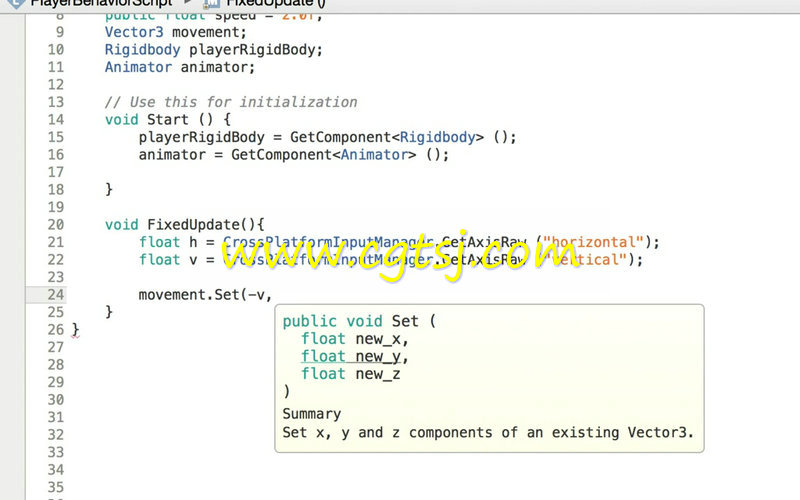
Task: Click tooltip text 'Set x, y and z components'
Action: (x=387, y=432)
